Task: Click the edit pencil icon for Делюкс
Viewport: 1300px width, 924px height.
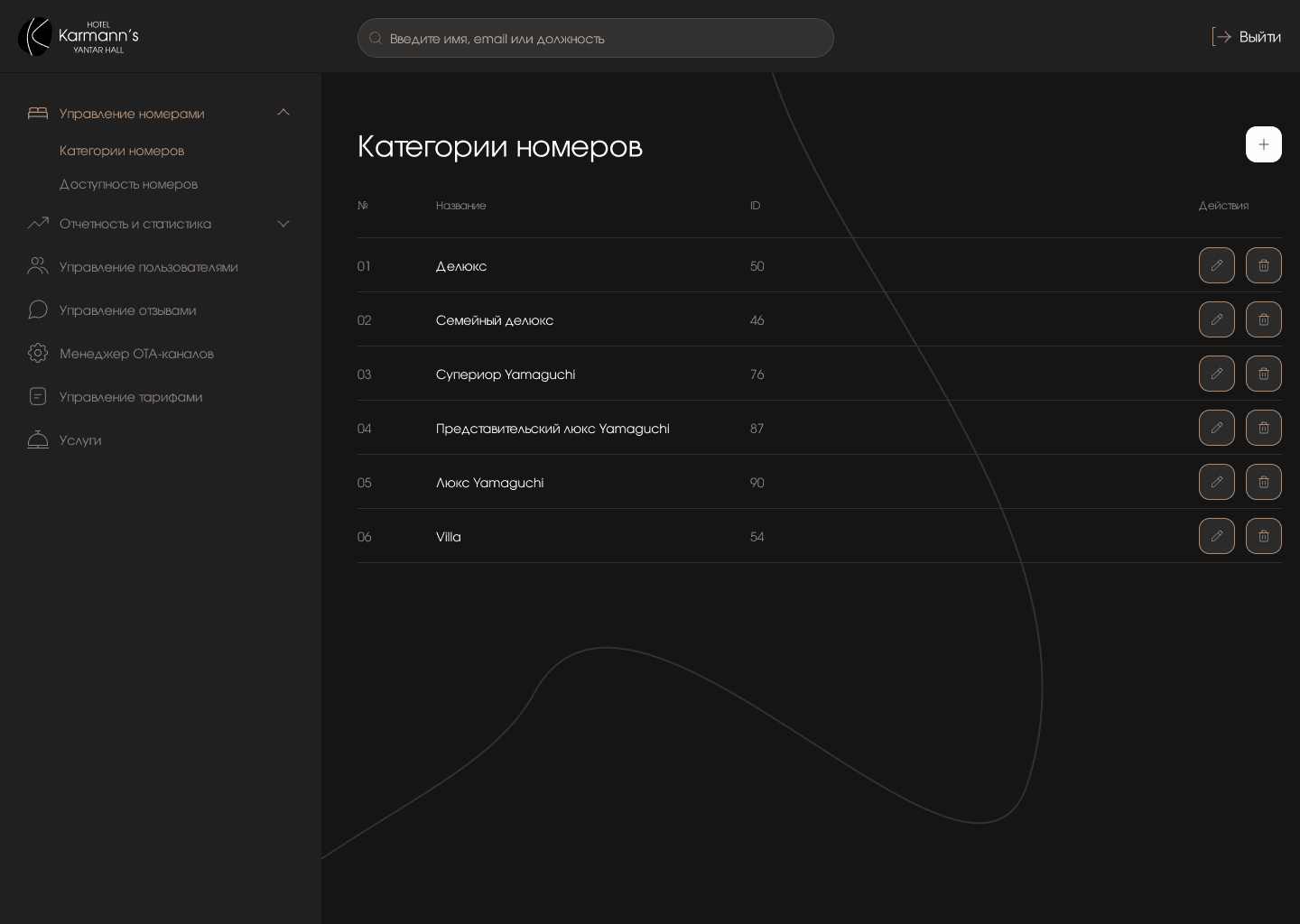Action: click(1216, 265)
